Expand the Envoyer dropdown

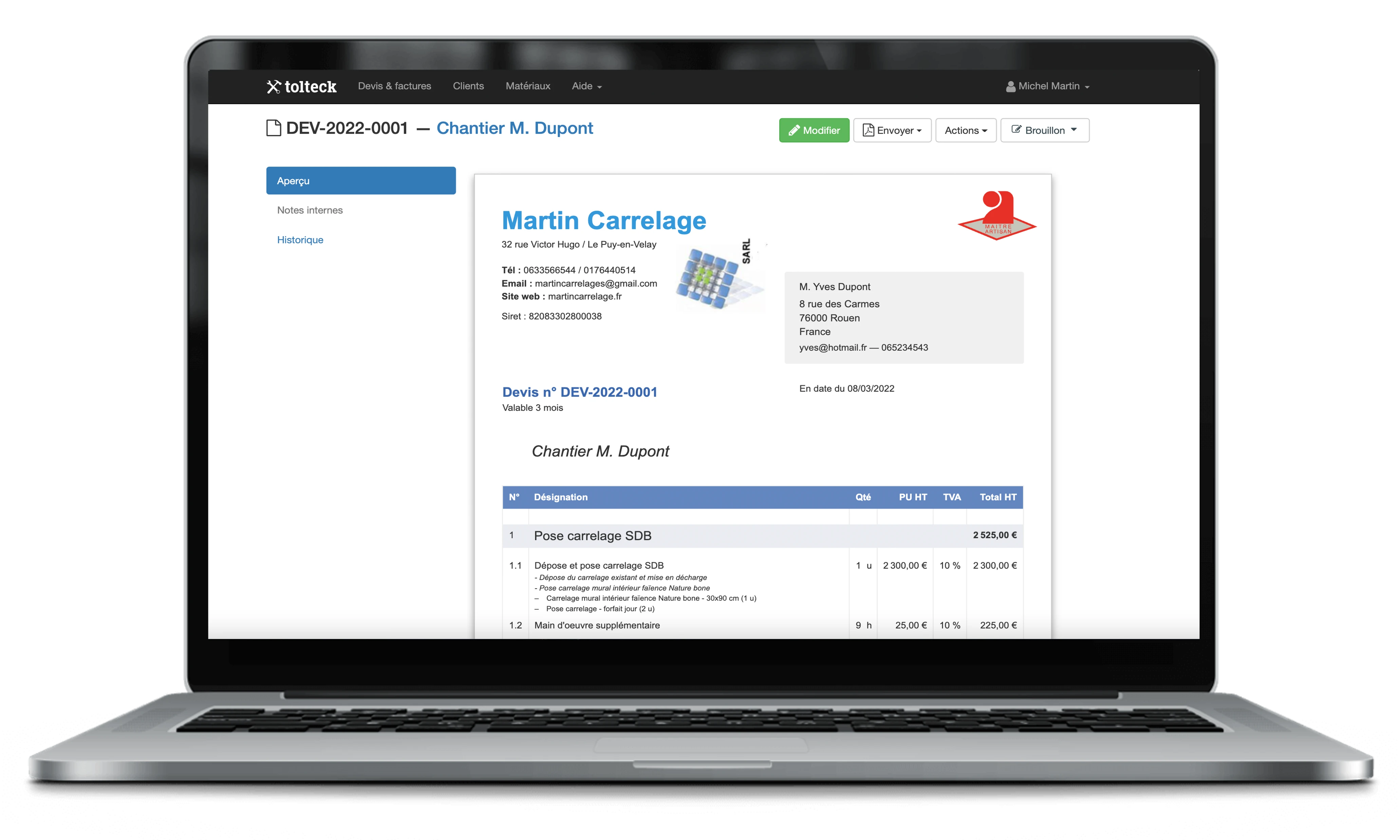(892, 130)
